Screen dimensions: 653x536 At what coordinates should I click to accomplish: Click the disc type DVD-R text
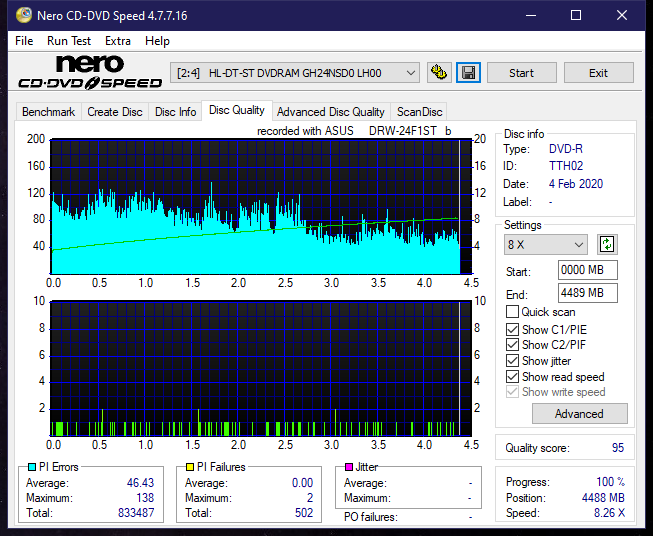point(566,149)
